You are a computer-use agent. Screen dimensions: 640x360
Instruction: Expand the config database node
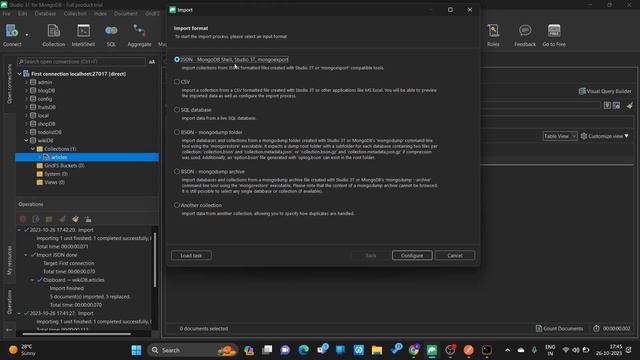[26, 99]
